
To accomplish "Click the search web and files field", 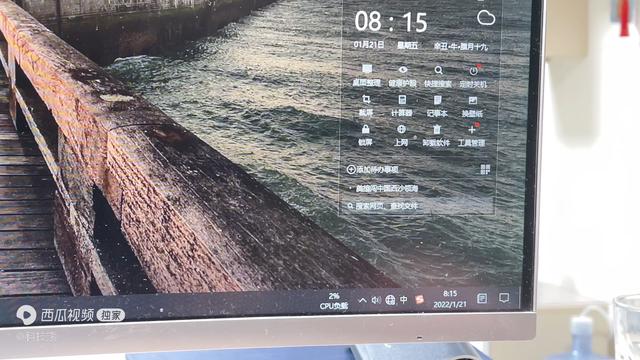I will [x=383, y=206].
